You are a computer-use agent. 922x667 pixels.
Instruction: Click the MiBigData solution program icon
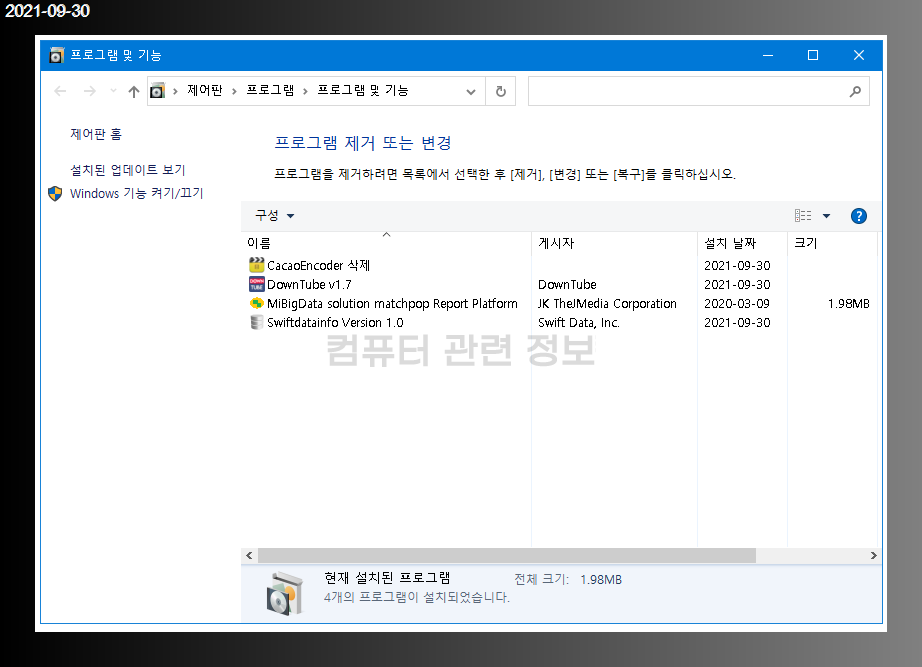256,304
